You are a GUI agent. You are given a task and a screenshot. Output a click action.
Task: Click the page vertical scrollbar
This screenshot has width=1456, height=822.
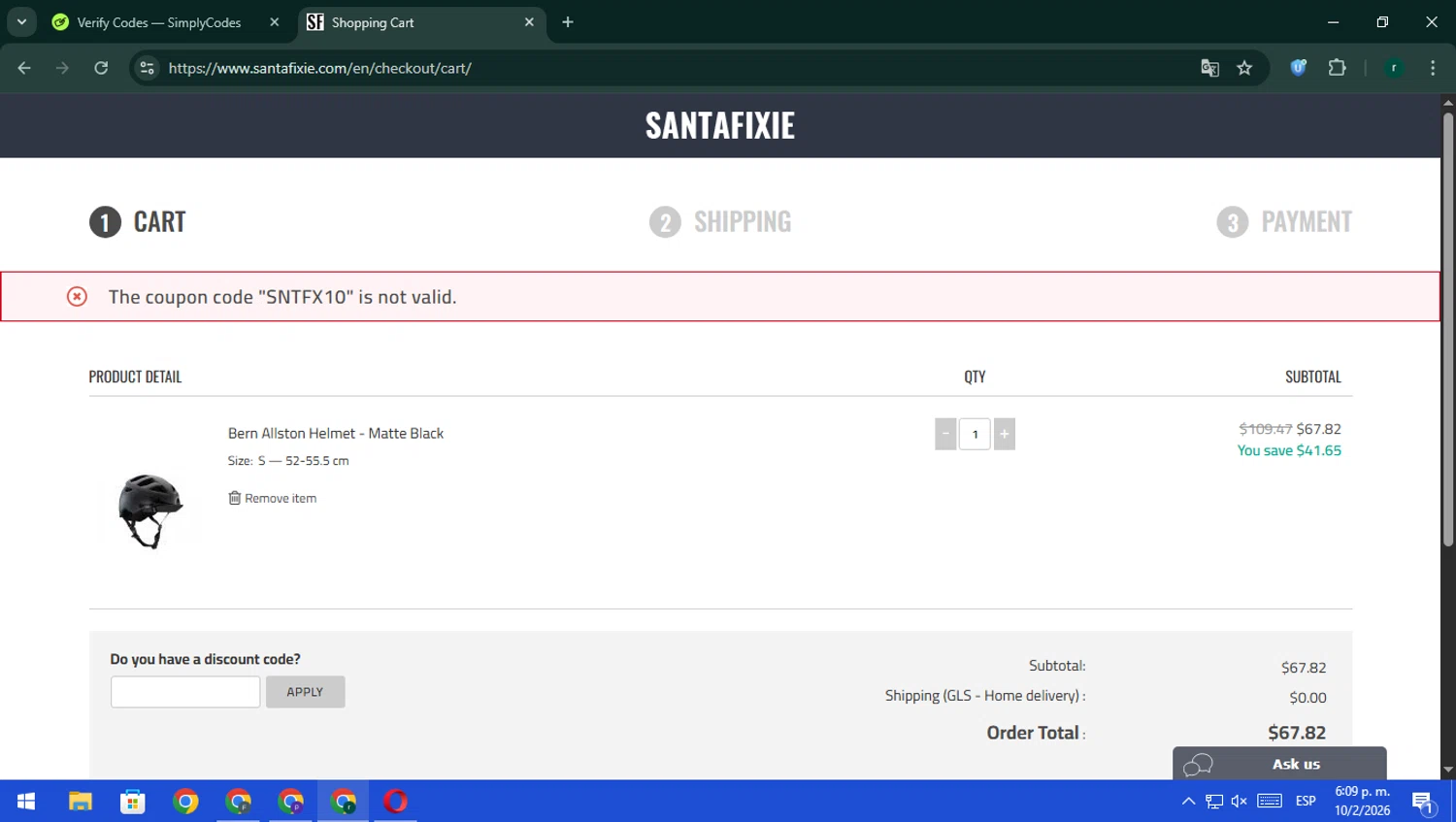(1448, 330)
